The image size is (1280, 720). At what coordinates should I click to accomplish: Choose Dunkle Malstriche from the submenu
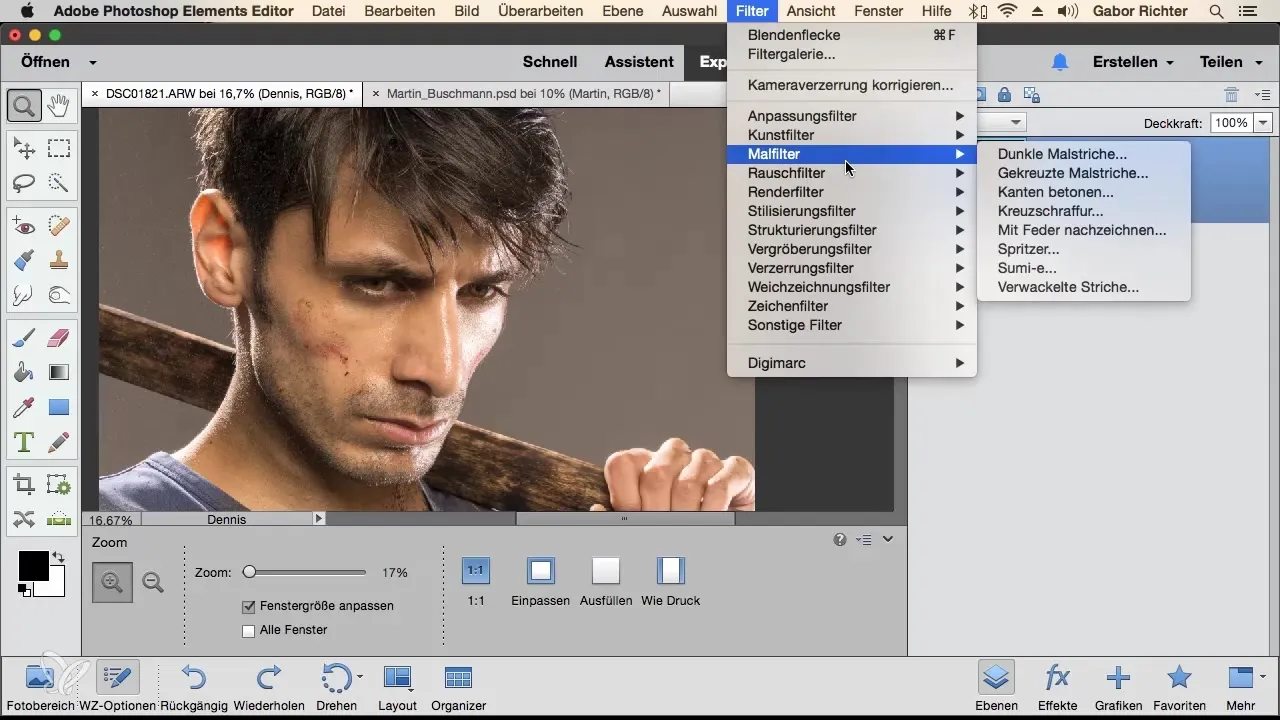1062,154
